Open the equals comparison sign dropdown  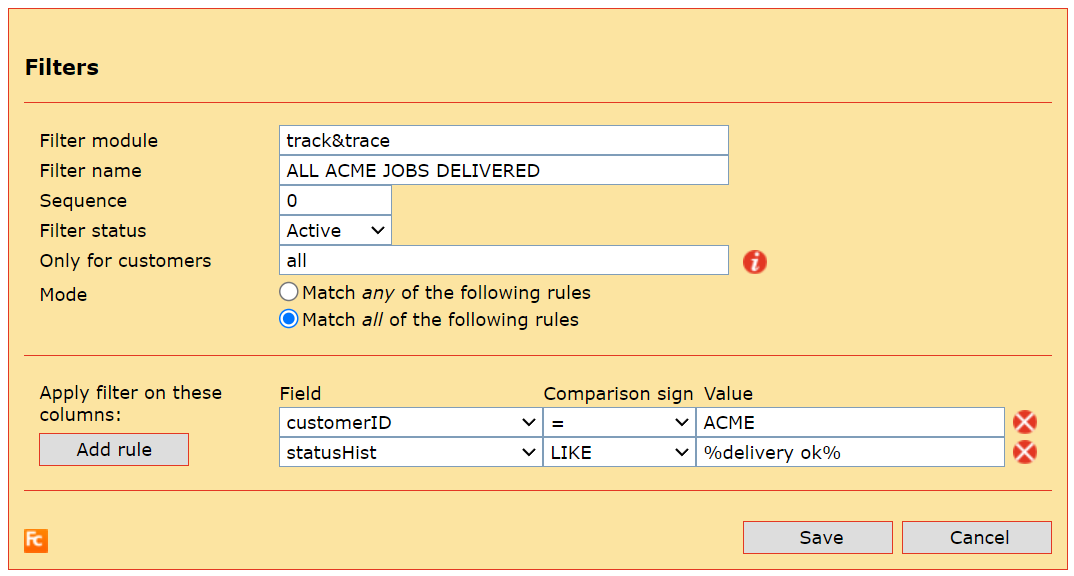[619, 423]
